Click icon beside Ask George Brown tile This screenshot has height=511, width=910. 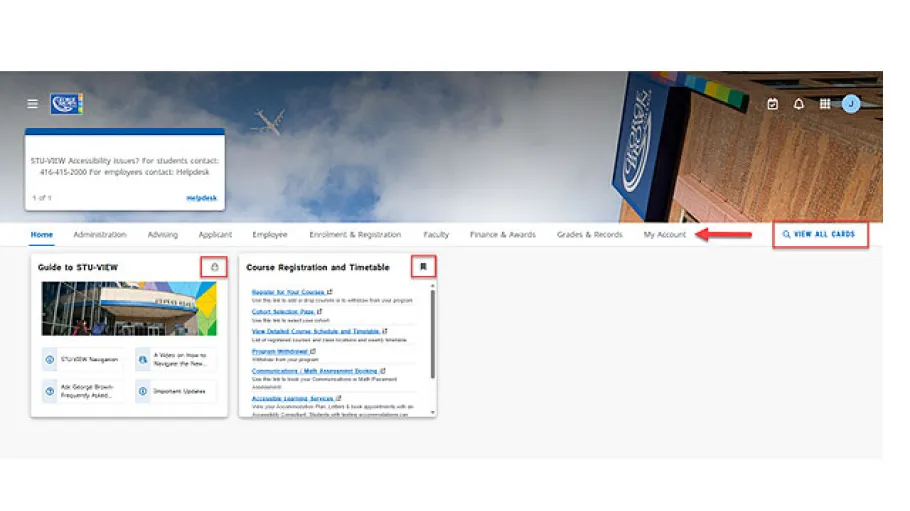click(x=50, y=391)
